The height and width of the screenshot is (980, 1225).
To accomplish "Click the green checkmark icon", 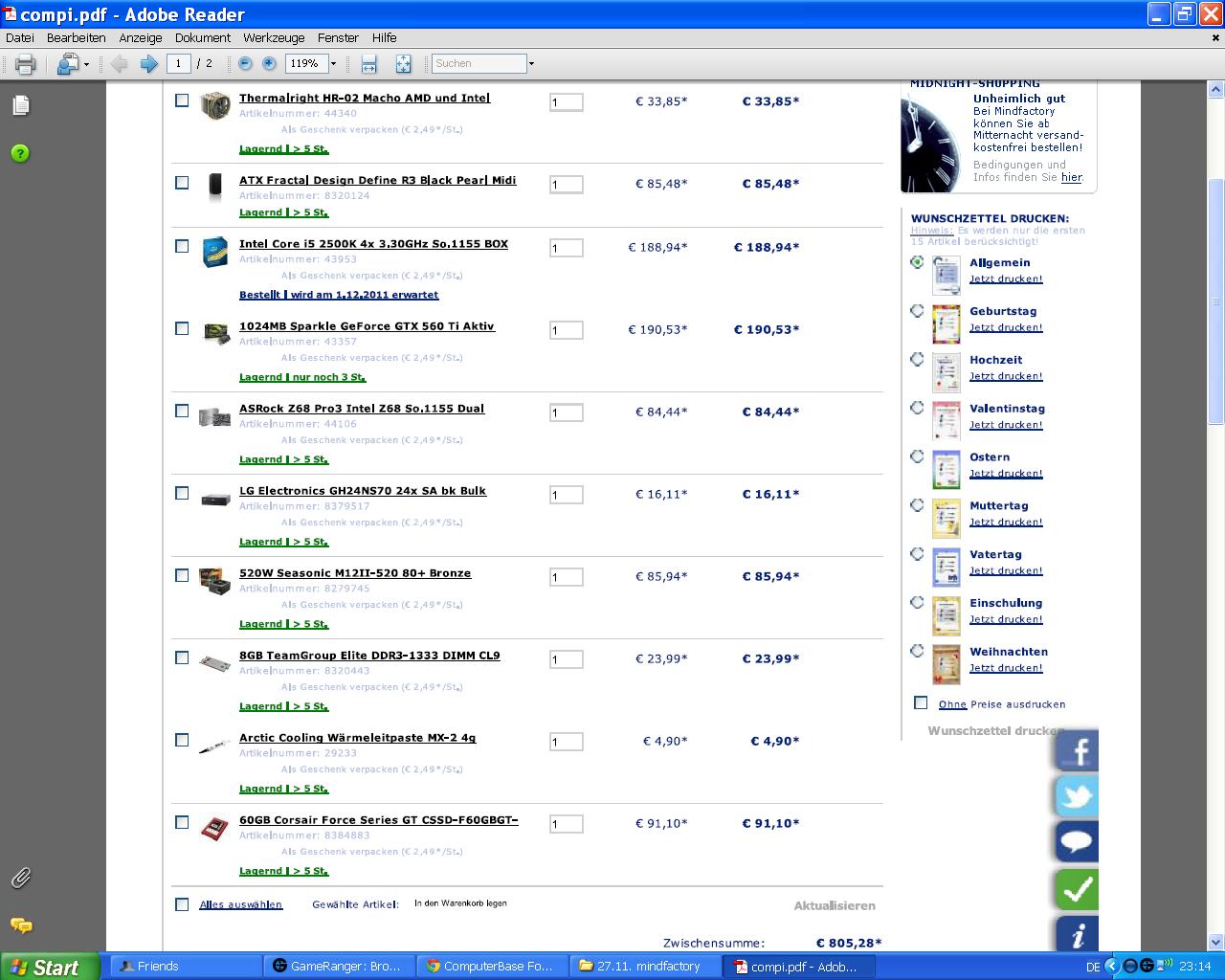I will click(x=1078, y=889).
